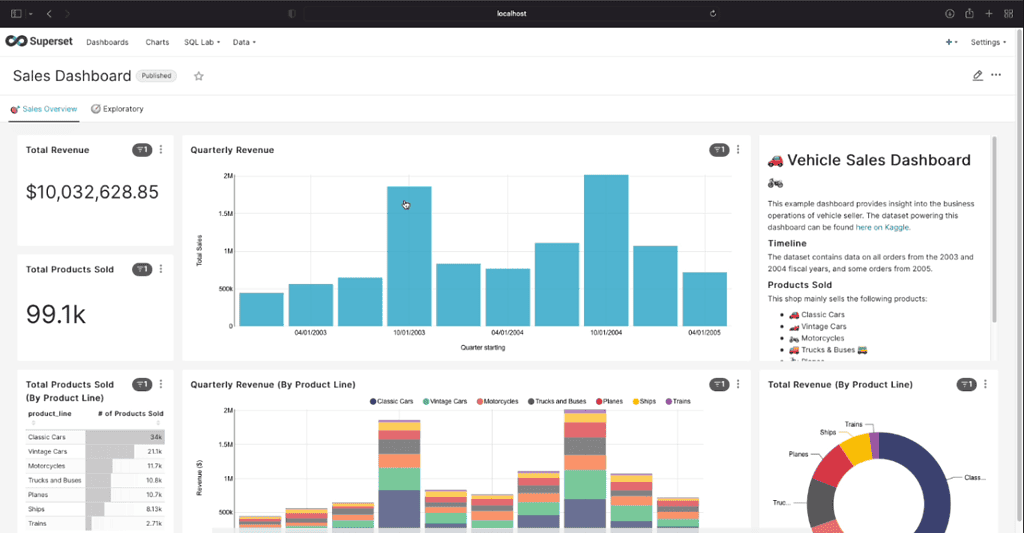Image resolution: width=1024 pixels, height=533 pixels.
Task: Open the plus new-item dropdown
Action: point(952,42)
